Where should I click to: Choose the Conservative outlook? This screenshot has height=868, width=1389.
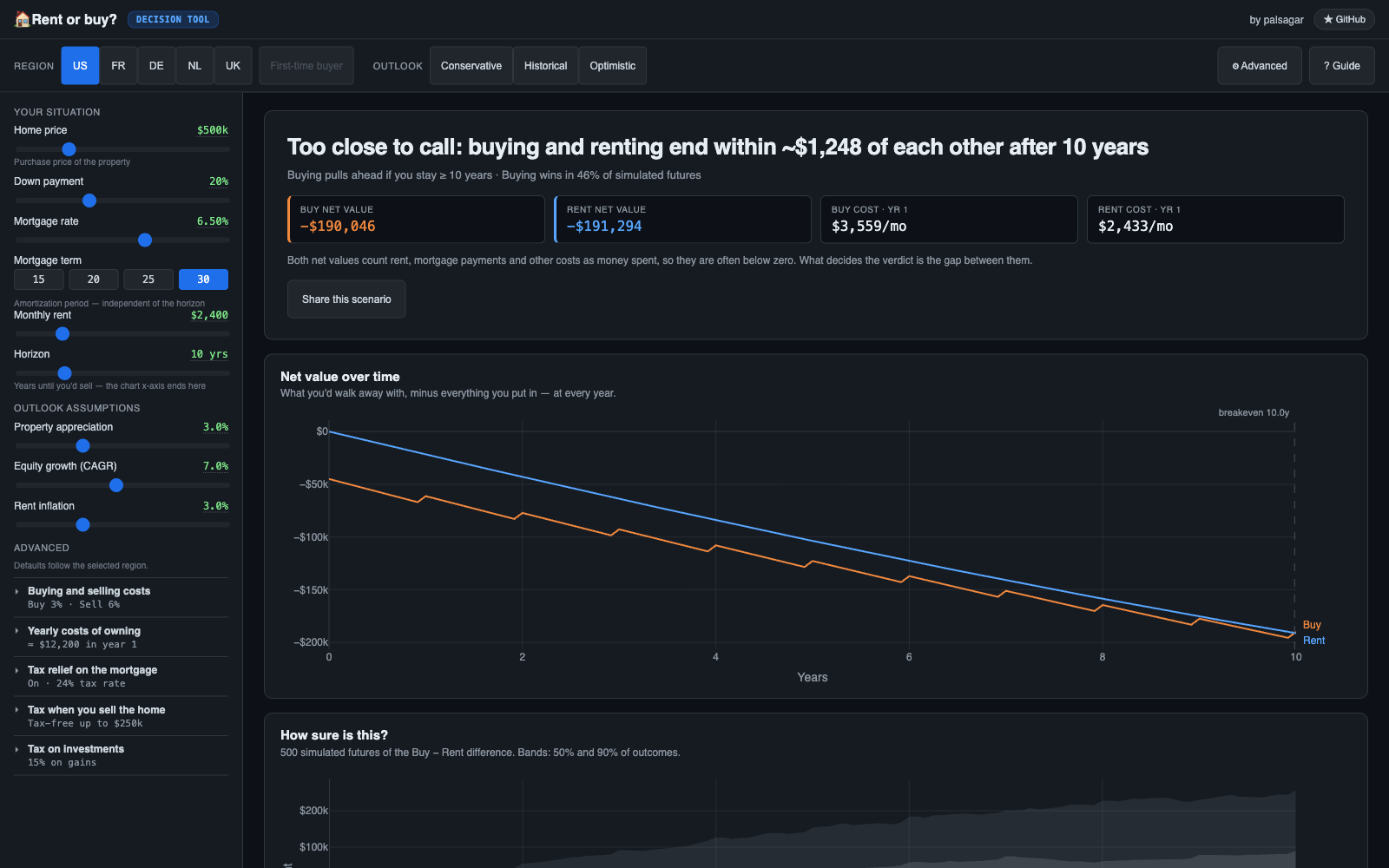click(x=471, y=66)
